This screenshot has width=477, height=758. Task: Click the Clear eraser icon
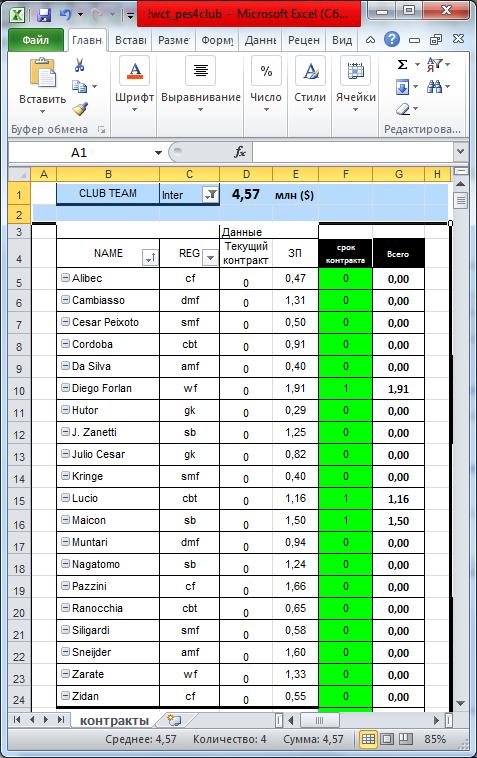click(403, 109)
